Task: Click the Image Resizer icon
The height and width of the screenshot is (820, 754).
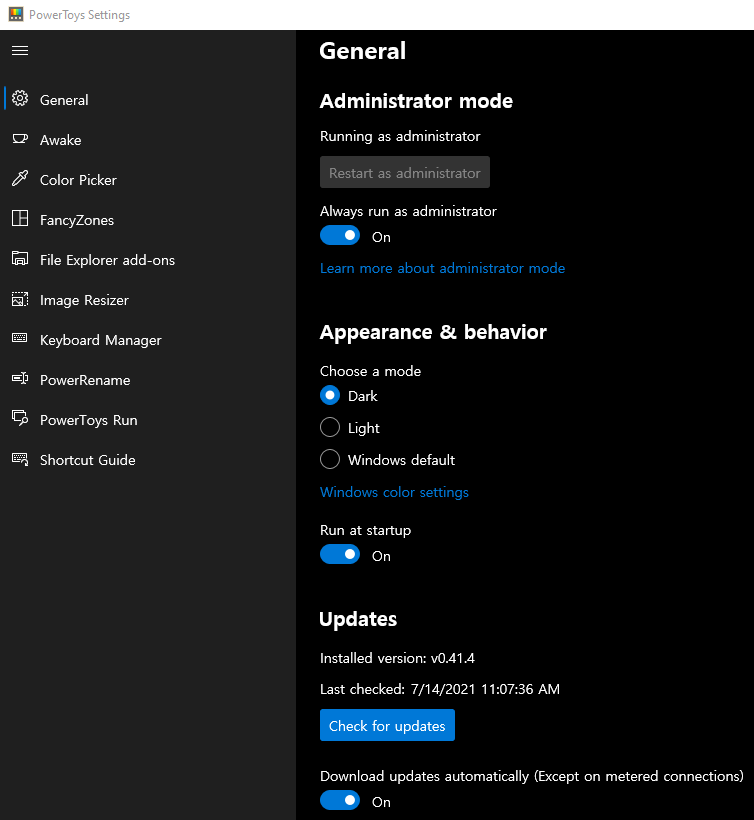Action: click(x=20, y=299)
